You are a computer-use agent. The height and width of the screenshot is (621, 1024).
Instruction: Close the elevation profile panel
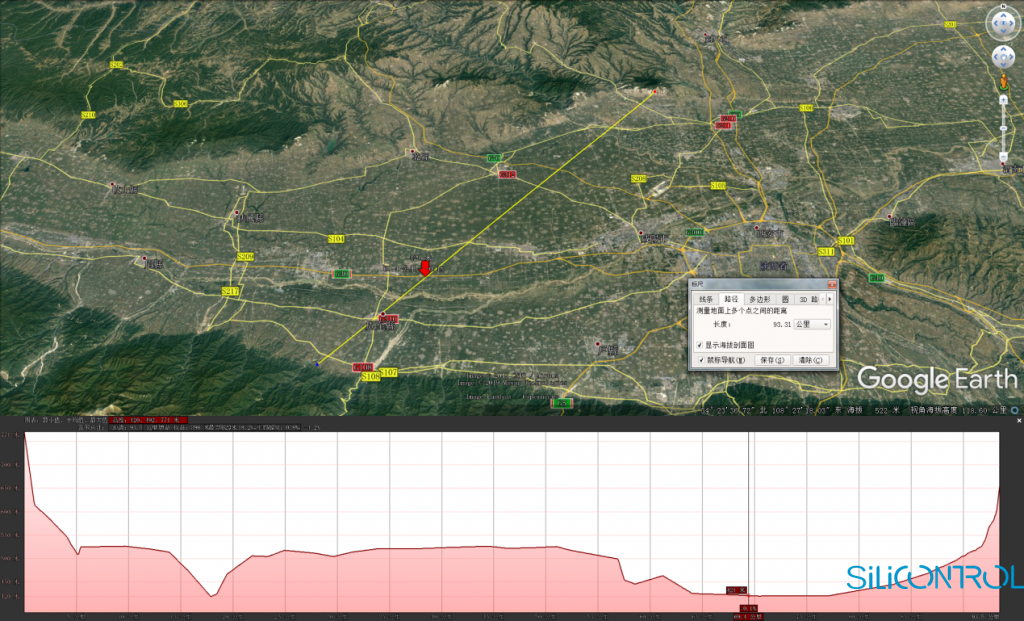coord(1019,421)
